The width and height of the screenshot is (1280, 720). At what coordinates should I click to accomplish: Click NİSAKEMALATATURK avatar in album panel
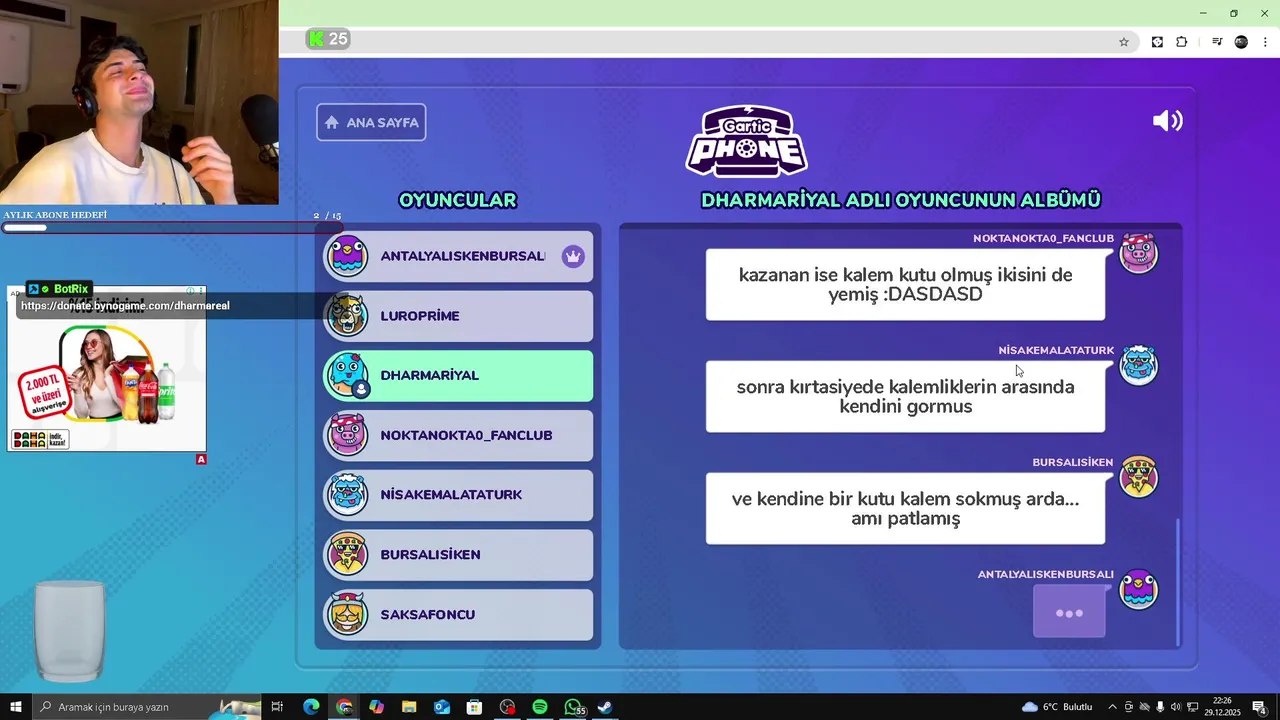[1138, 365]
